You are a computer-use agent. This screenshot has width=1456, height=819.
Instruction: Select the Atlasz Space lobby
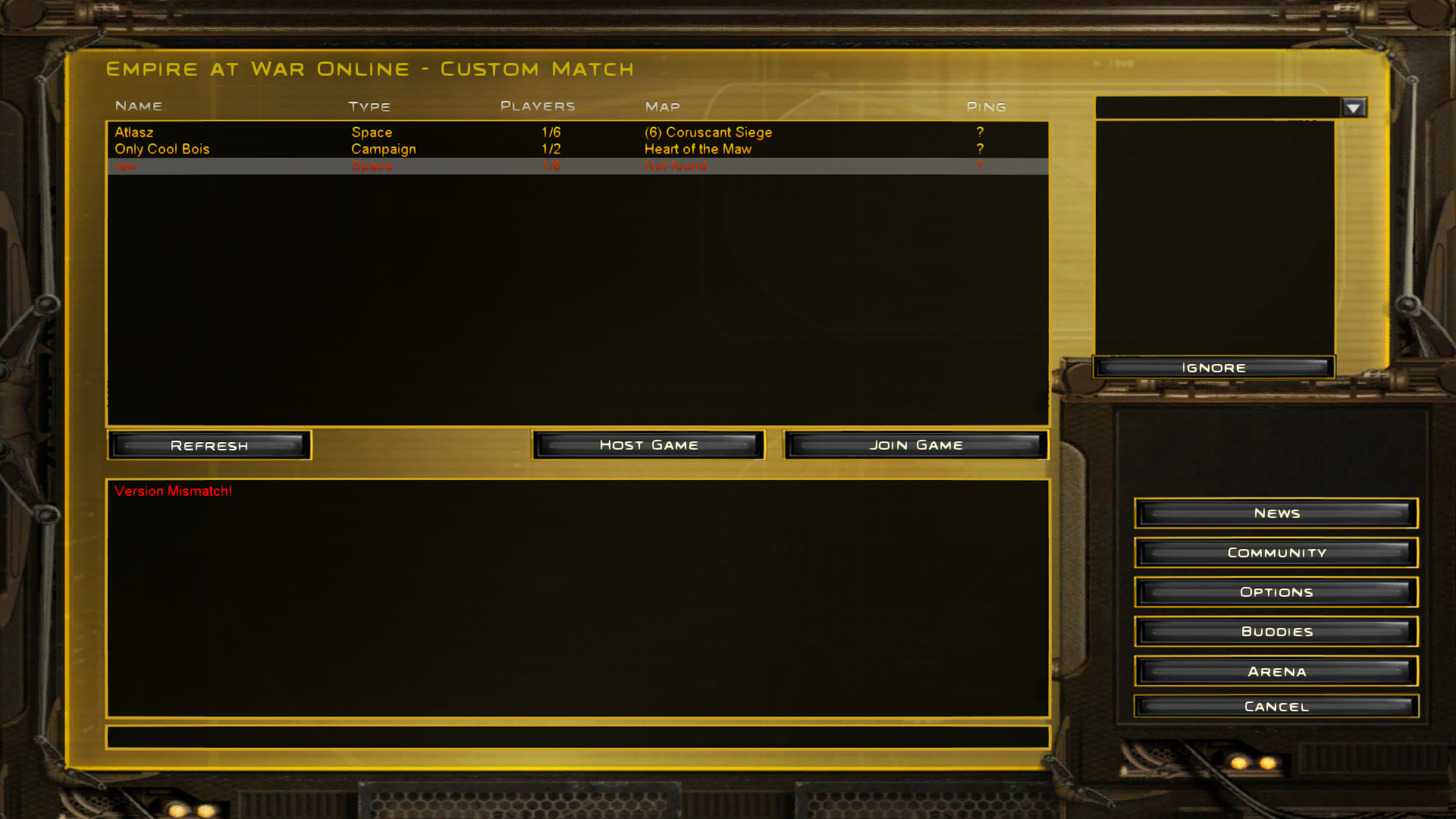576,131
